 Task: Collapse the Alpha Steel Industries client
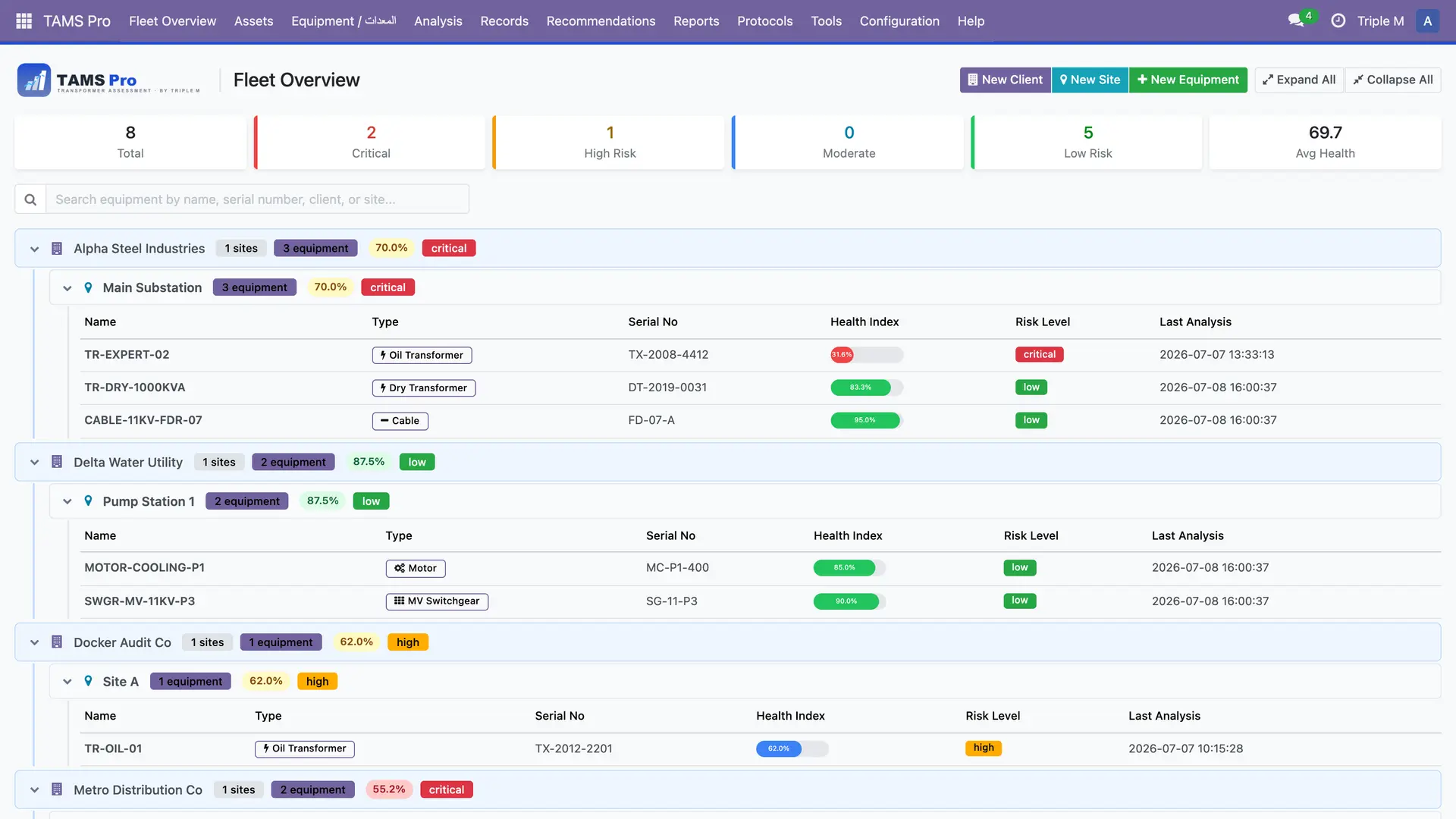click(x=34, y=249)
